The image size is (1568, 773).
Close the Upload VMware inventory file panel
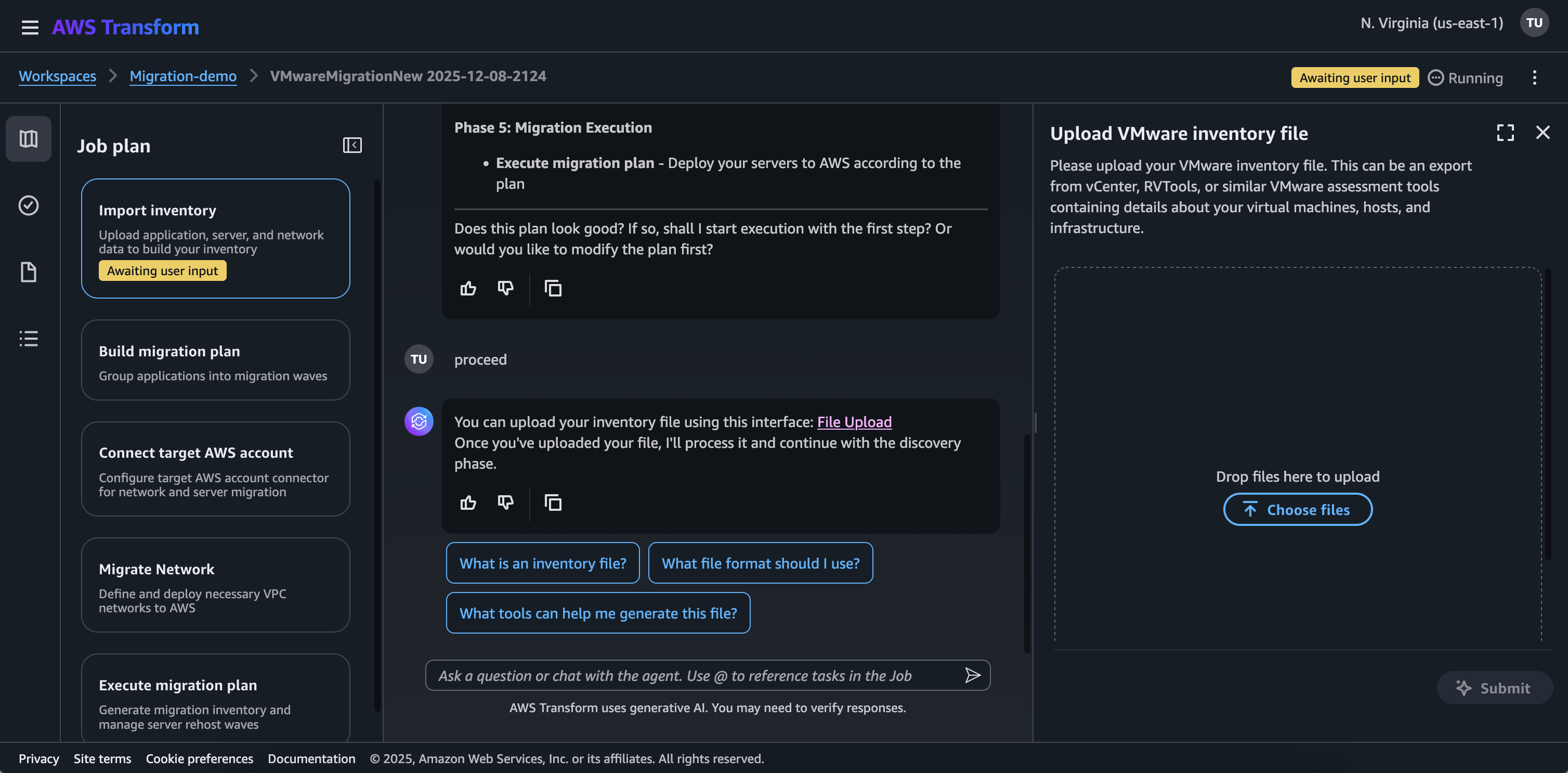[1543, 132]
